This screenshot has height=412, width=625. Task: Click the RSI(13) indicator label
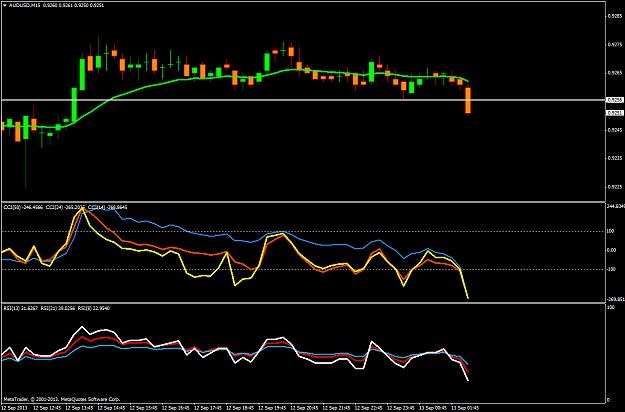[x=21, y=308]
